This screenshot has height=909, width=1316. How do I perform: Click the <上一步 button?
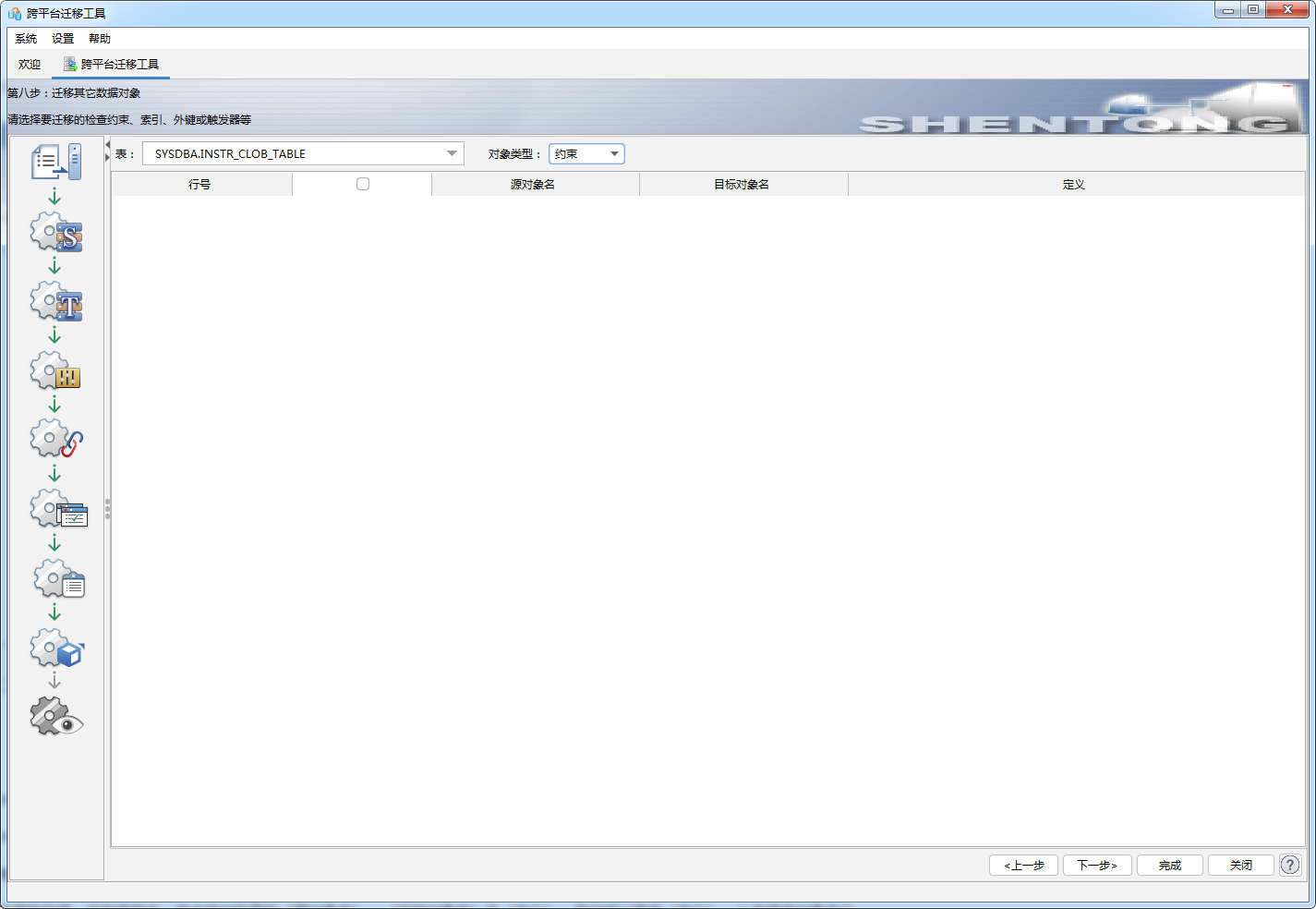(x=1023, y=865)
